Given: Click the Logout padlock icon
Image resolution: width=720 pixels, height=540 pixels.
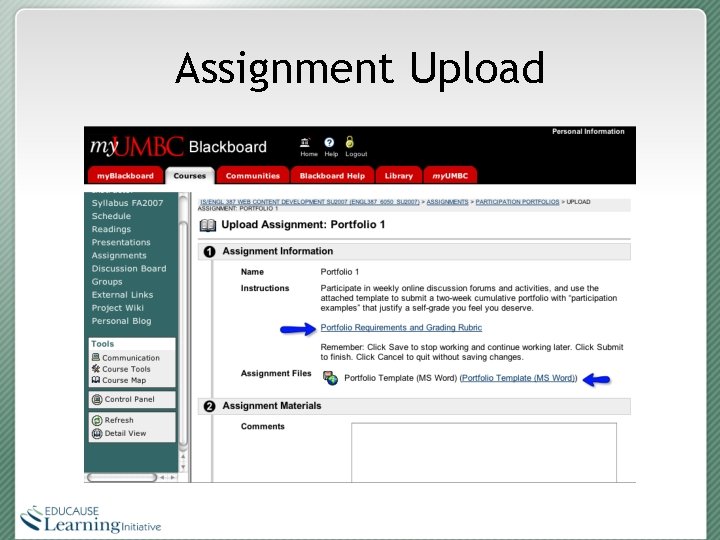Looking at the screenshot, I should coord(350,141).
